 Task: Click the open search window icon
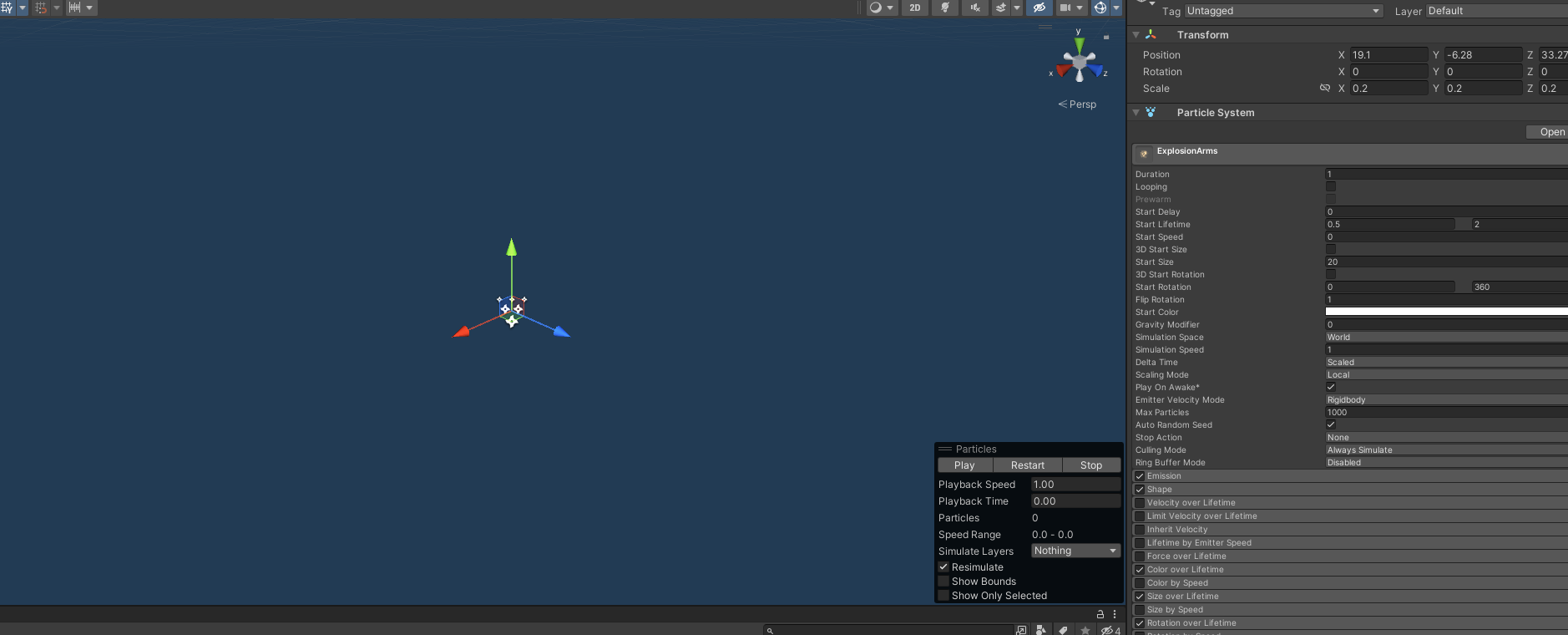pyautogui.click(x=1021, y=630)
